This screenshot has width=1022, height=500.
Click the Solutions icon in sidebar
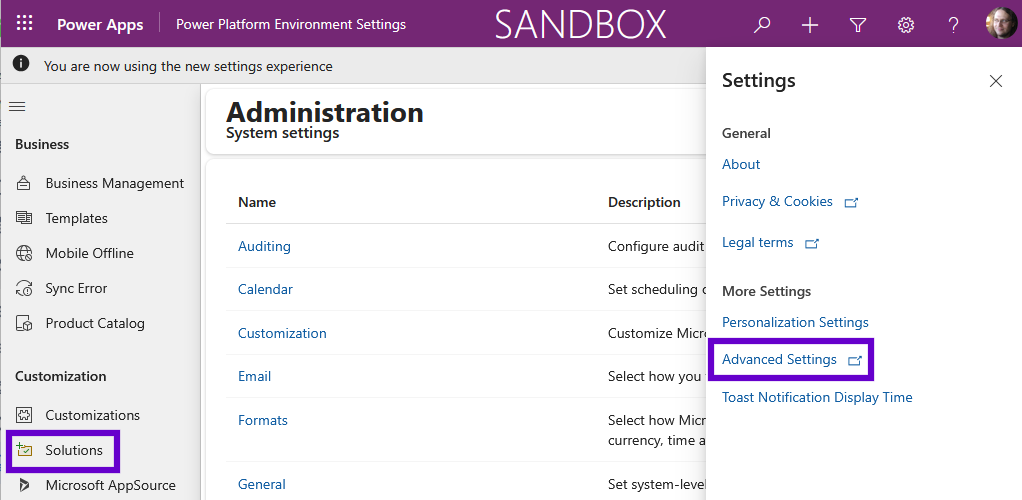[23, 450]
